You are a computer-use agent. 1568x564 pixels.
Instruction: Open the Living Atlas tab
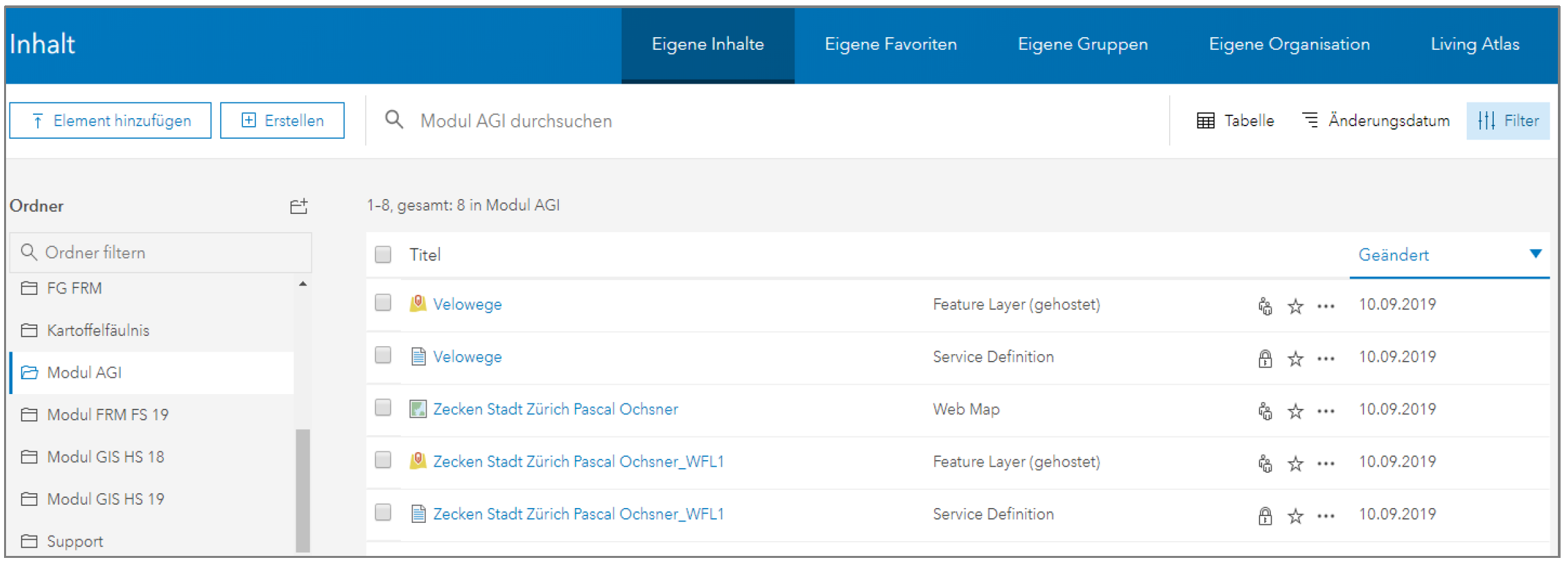(1474, 45)
